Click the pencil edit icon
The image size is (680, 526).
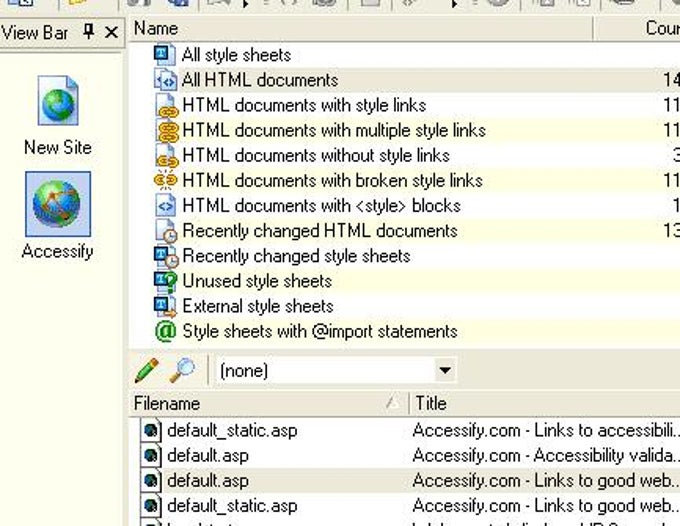[x=146, y=371]
